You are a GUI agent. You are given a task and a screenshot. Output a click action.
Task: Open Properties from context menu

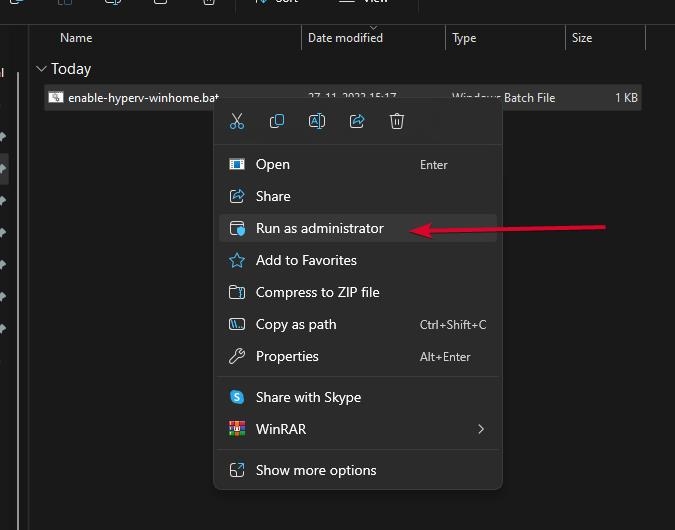(358, 356)
